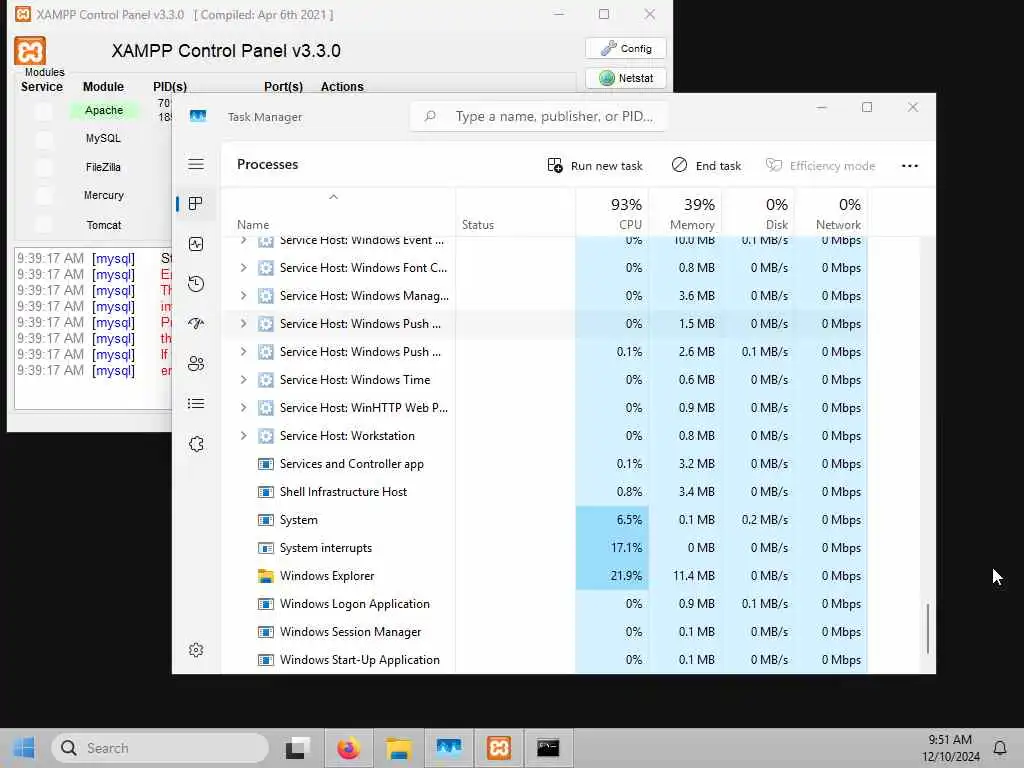Open the more options ellipsis menu
Screen dimensions: 1024x768
tap(910, 166)
